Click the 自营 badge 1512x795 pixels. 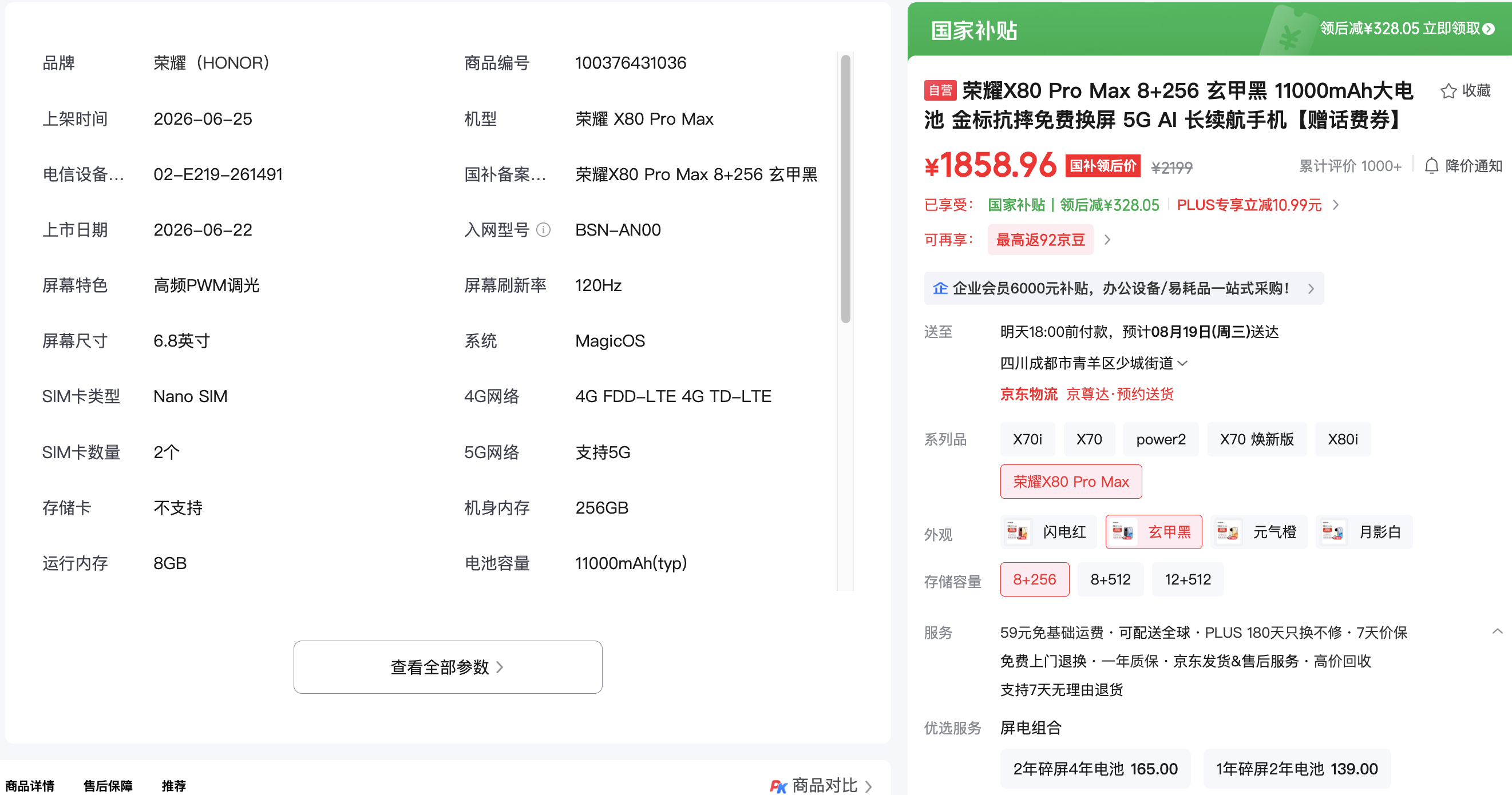point(940,90)
